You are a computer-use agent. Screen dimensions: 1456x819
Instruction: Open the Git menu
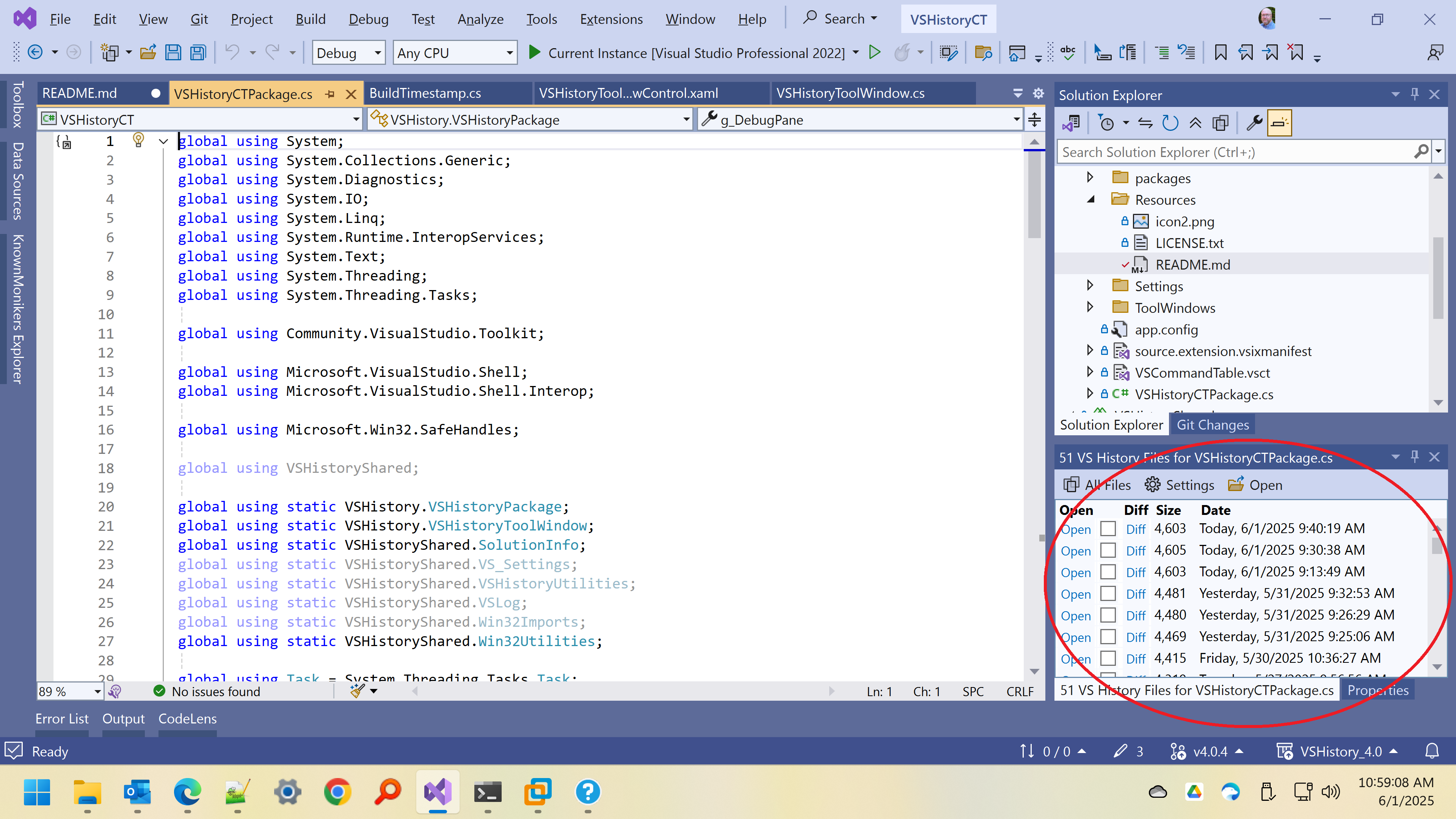199,19
